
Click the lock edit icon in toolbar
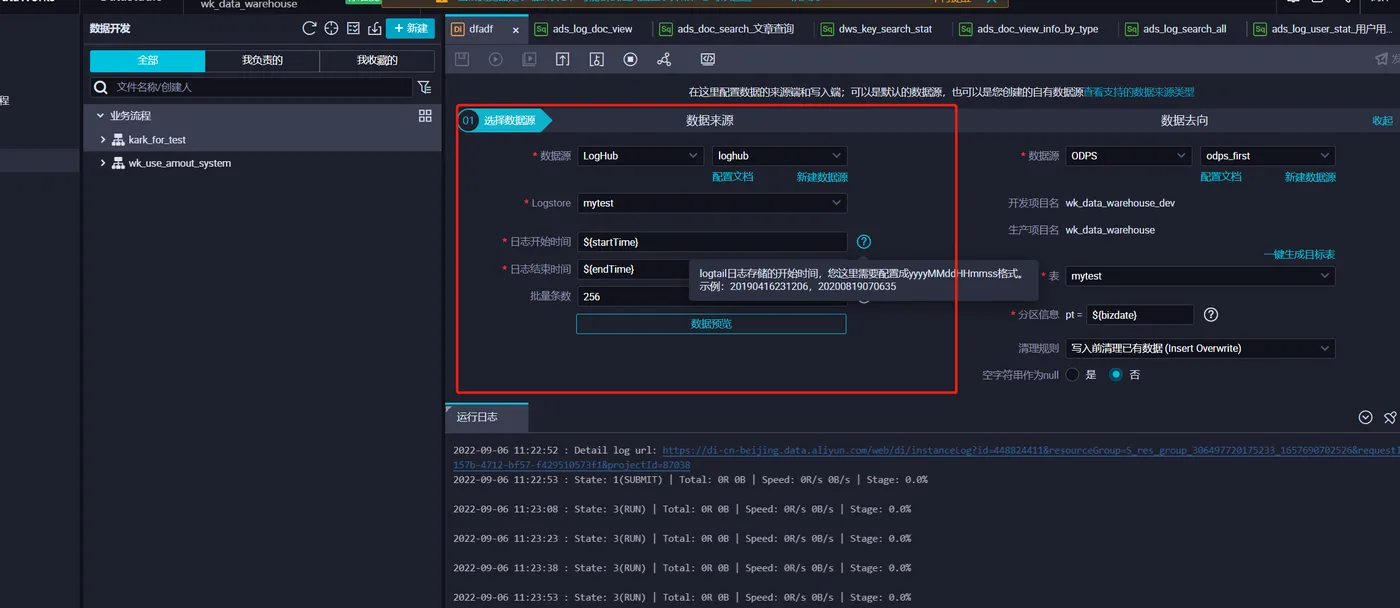pyautogui.click(x=597, y=60)
